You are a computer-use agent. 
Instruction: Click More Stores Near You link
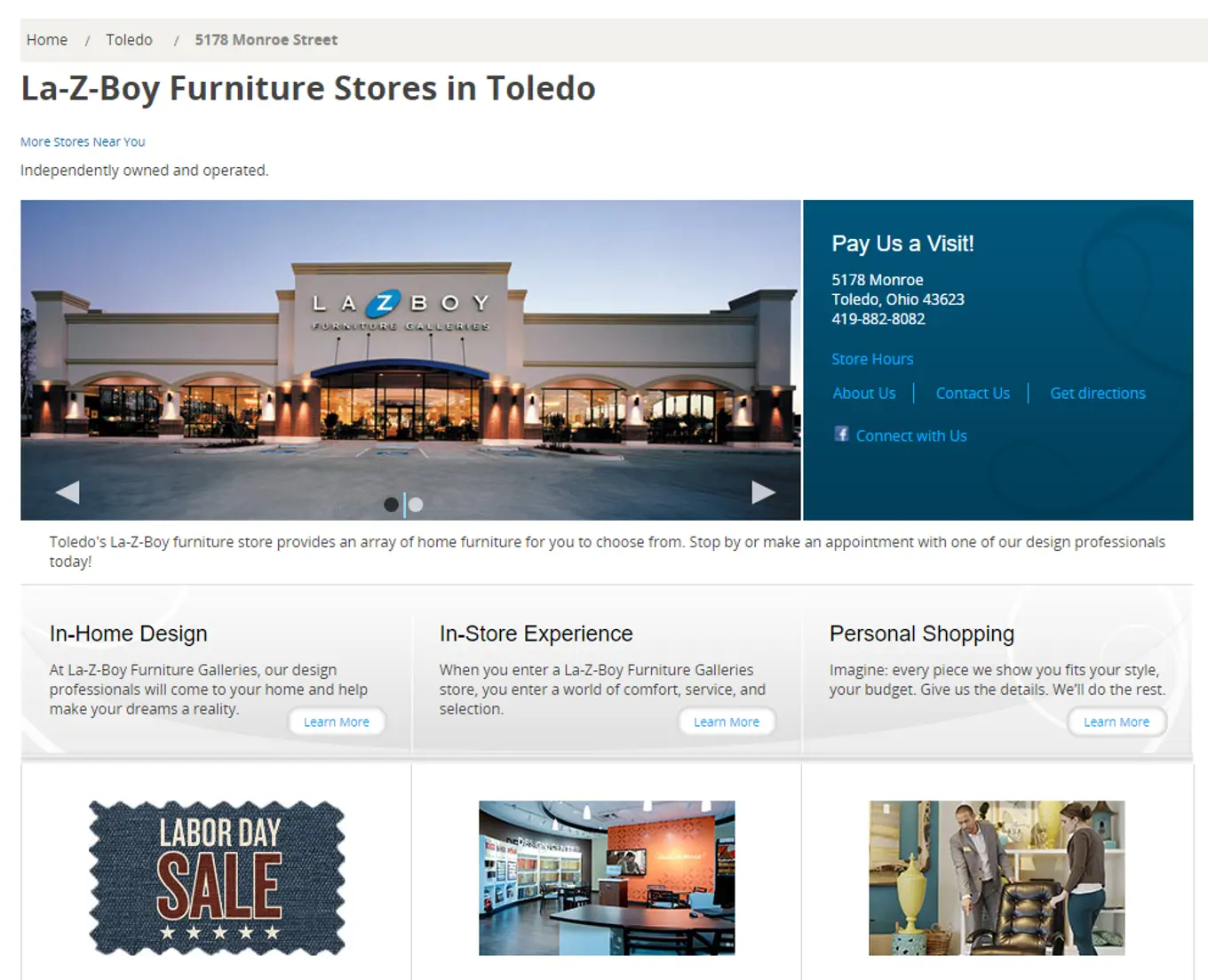83,141
